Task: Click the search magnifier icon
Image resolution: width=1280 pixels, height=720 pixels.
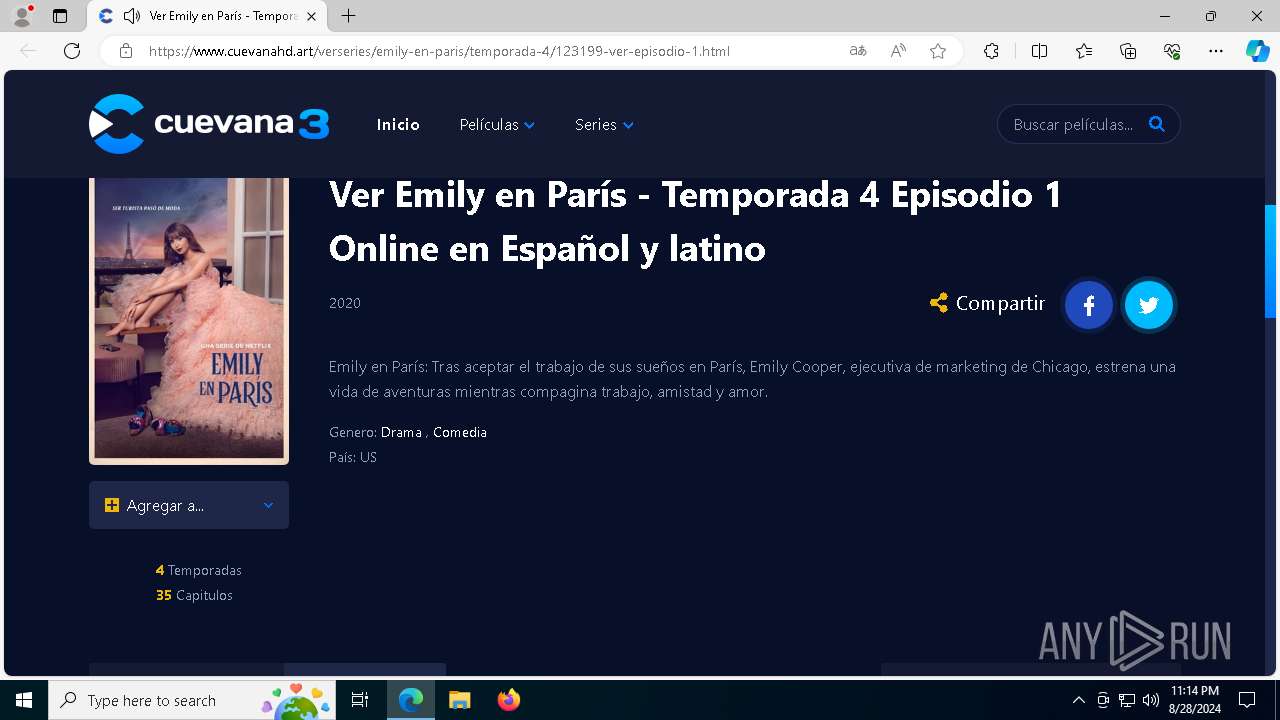Action: 1157,124
